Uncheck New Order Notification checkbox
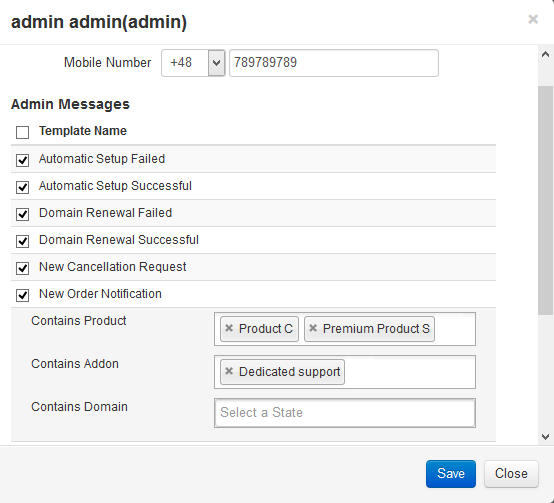Screen dimensions: 554x503 point(23,295)
